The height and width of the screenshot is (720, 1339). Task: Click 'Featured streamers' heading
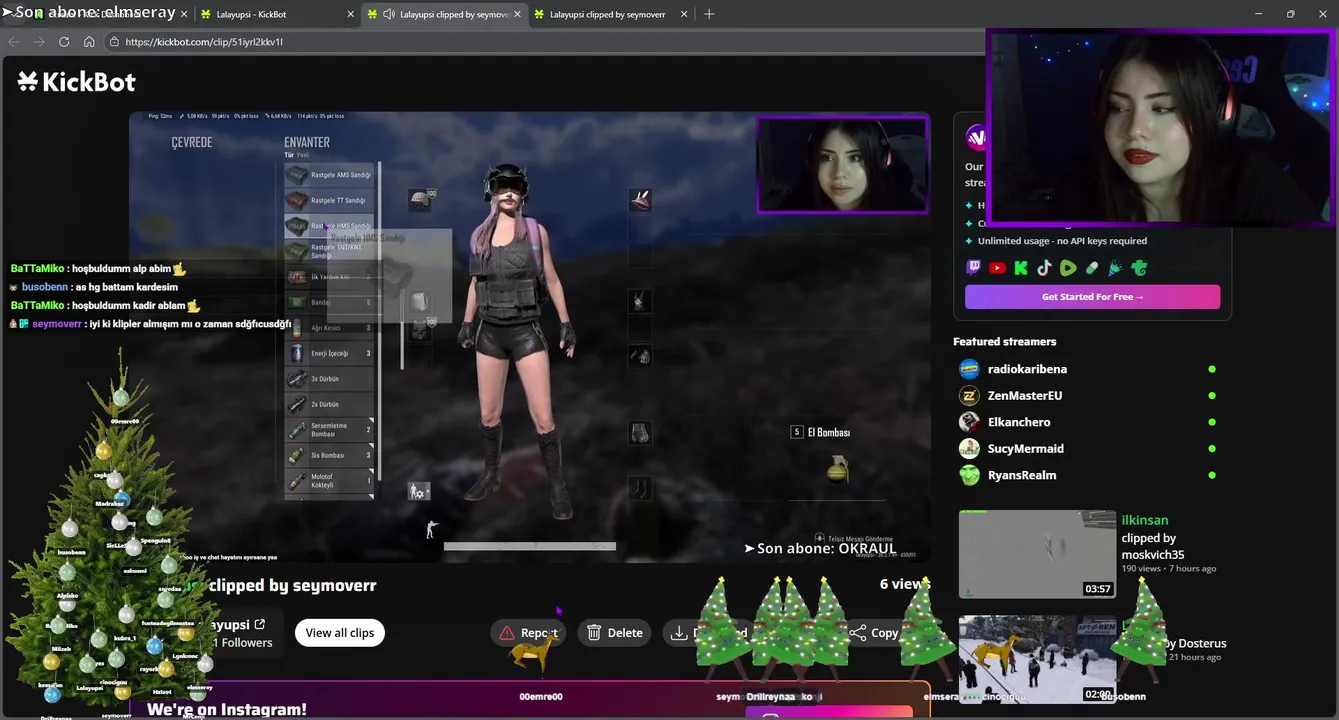coord(1004,342)
